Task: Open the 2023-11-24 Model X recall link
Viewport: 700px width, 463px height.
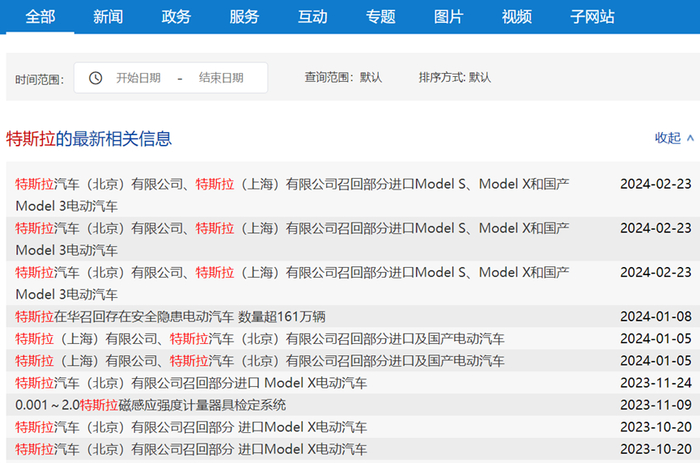Action: point(191,383)
